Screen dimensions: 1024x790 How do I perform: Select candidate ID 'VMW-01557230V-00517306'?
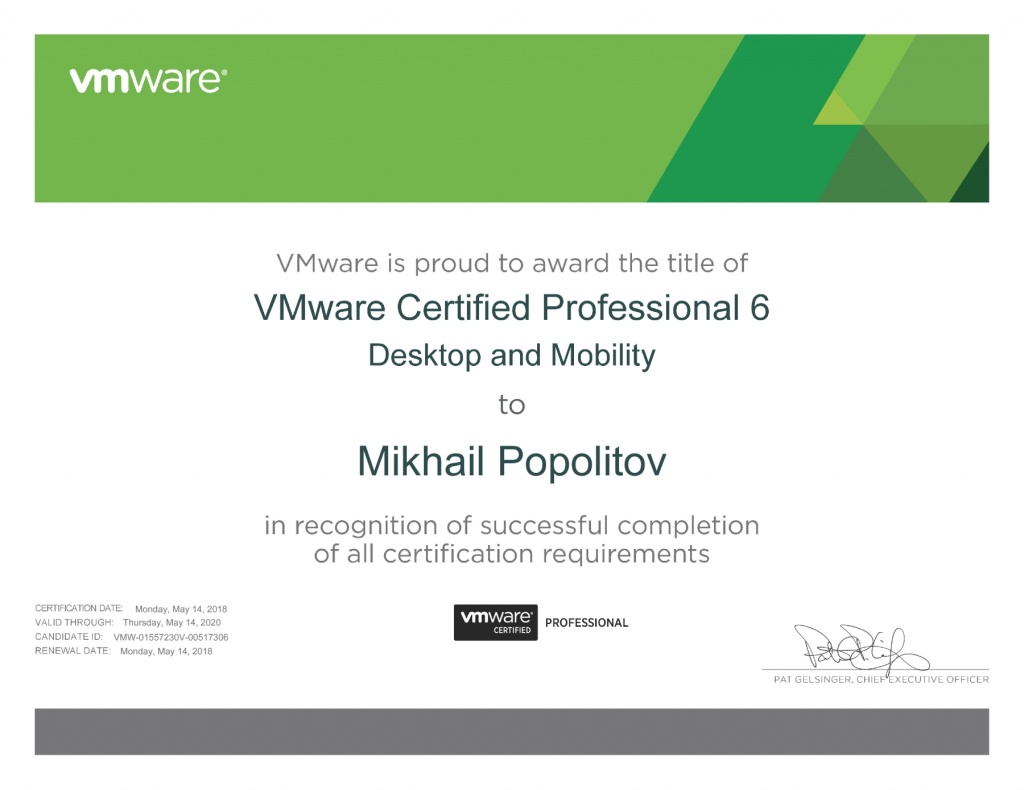(x=171, y=637)
